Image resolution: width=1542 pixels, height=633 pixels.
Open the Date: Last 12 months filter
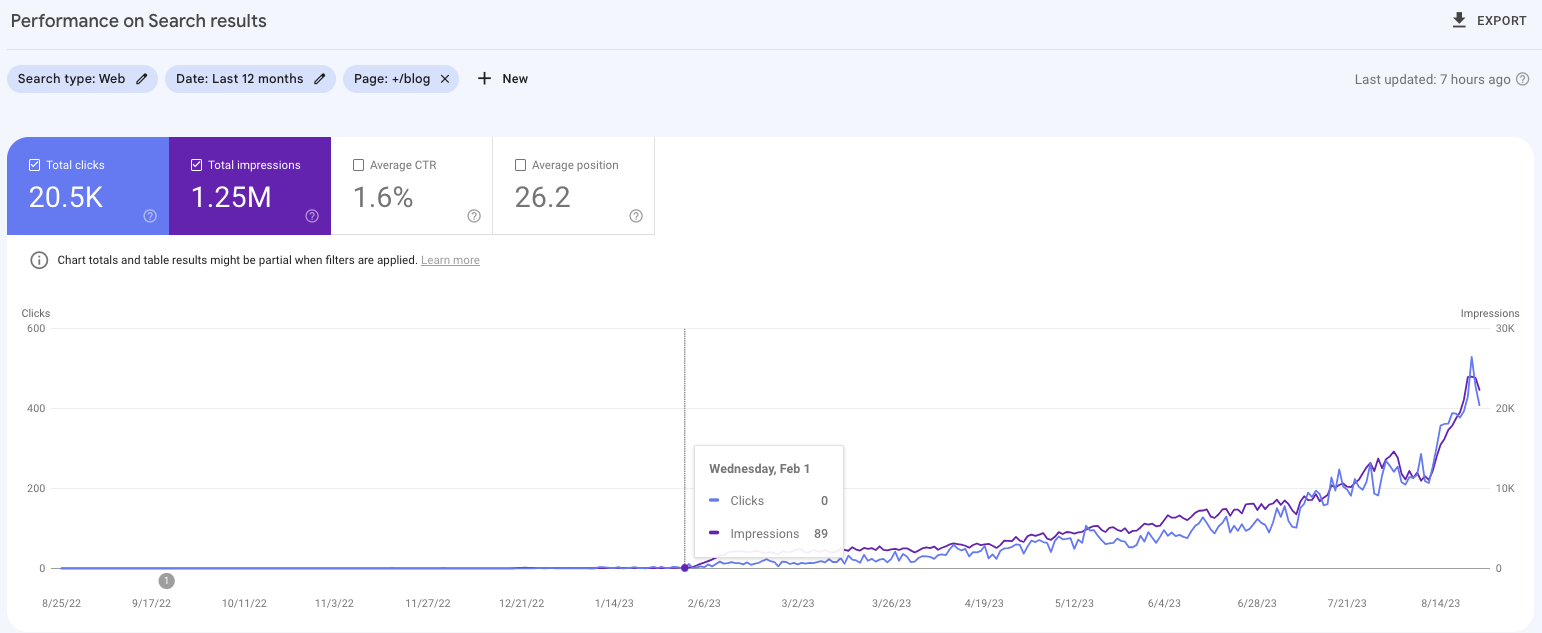[240, 79]
